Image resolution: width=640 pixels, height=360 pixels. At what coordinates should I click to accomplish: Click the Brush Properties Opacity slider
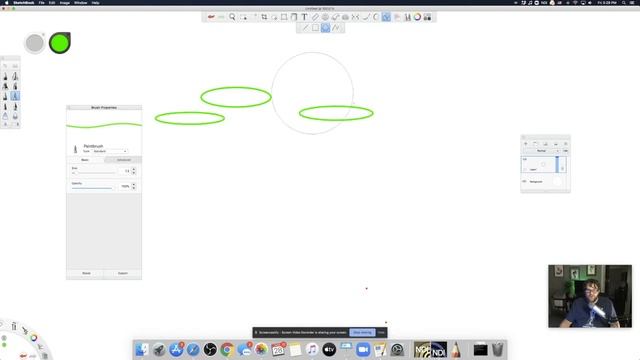(92, 188)
